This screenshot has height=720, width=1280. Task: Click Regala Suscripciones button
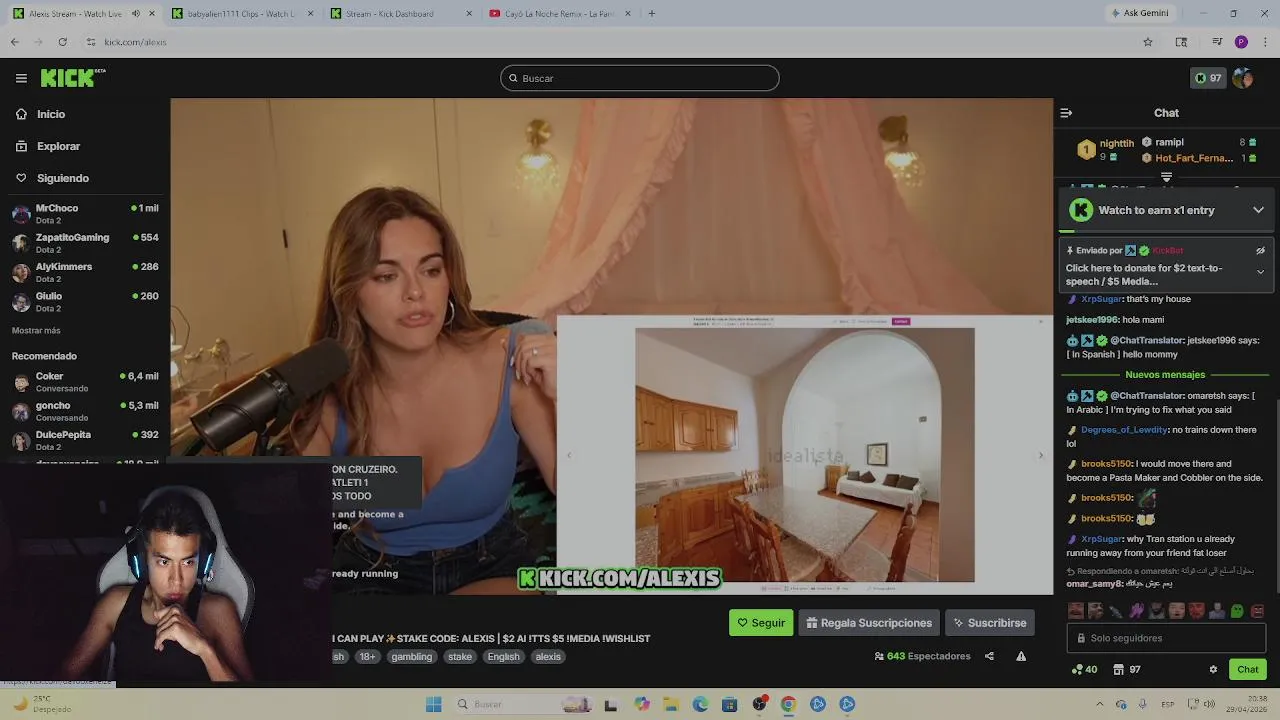tap(869, 623)
